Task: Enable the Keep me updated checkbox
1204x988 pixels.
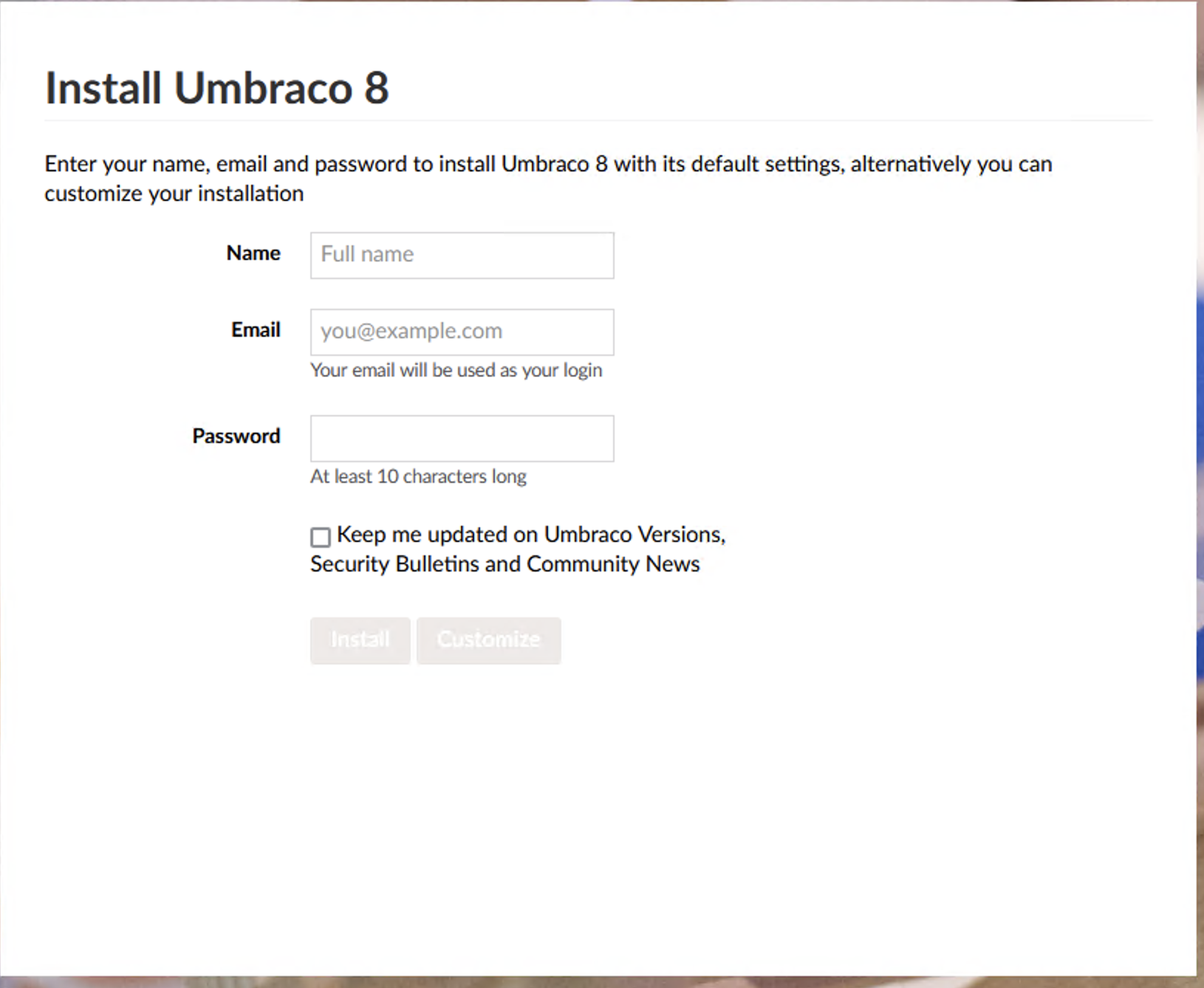Action: tap(320, 537)
